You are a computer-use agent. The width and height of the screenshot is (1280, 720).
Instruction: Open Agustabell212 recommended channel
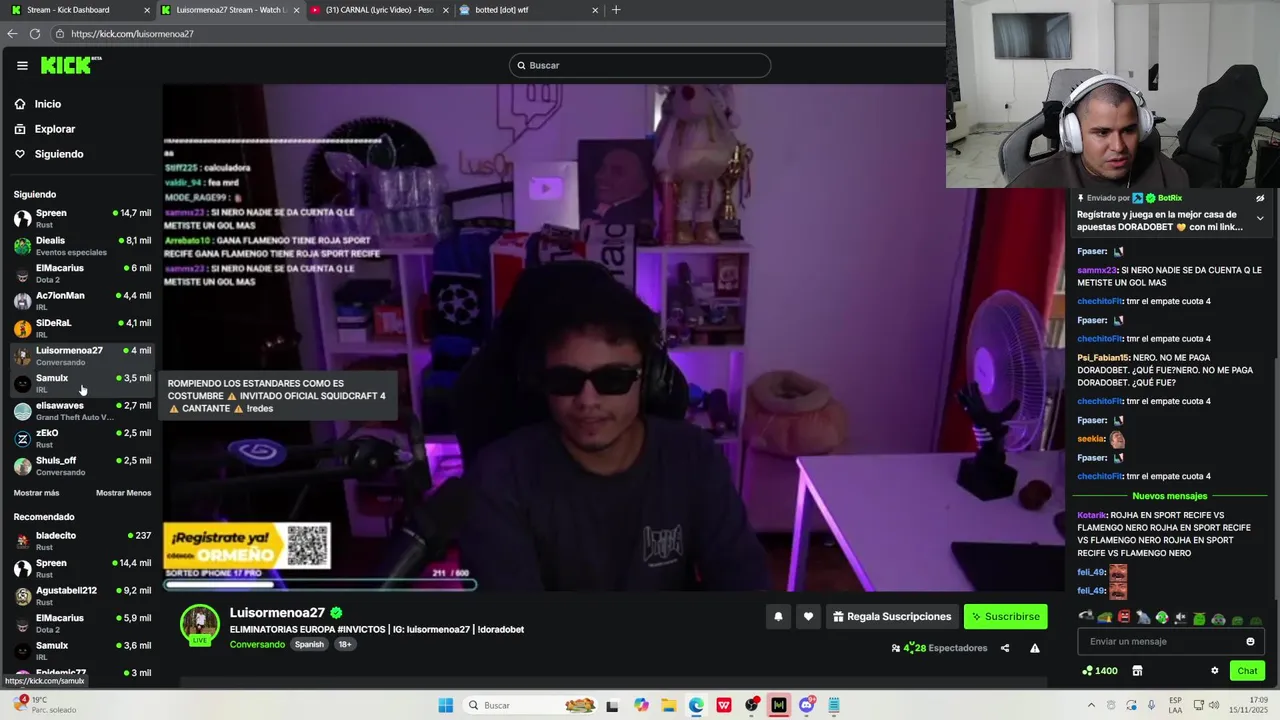(82, 596)
